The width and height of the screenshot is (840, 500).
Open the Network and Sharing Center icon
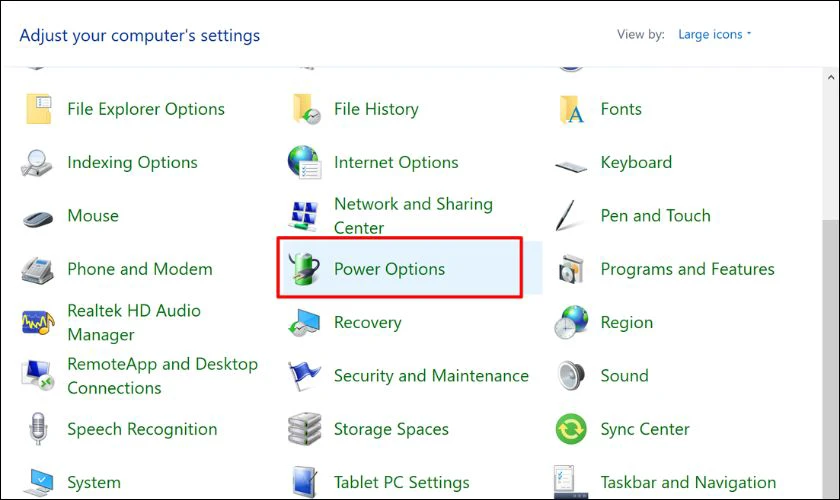point(303,216)
